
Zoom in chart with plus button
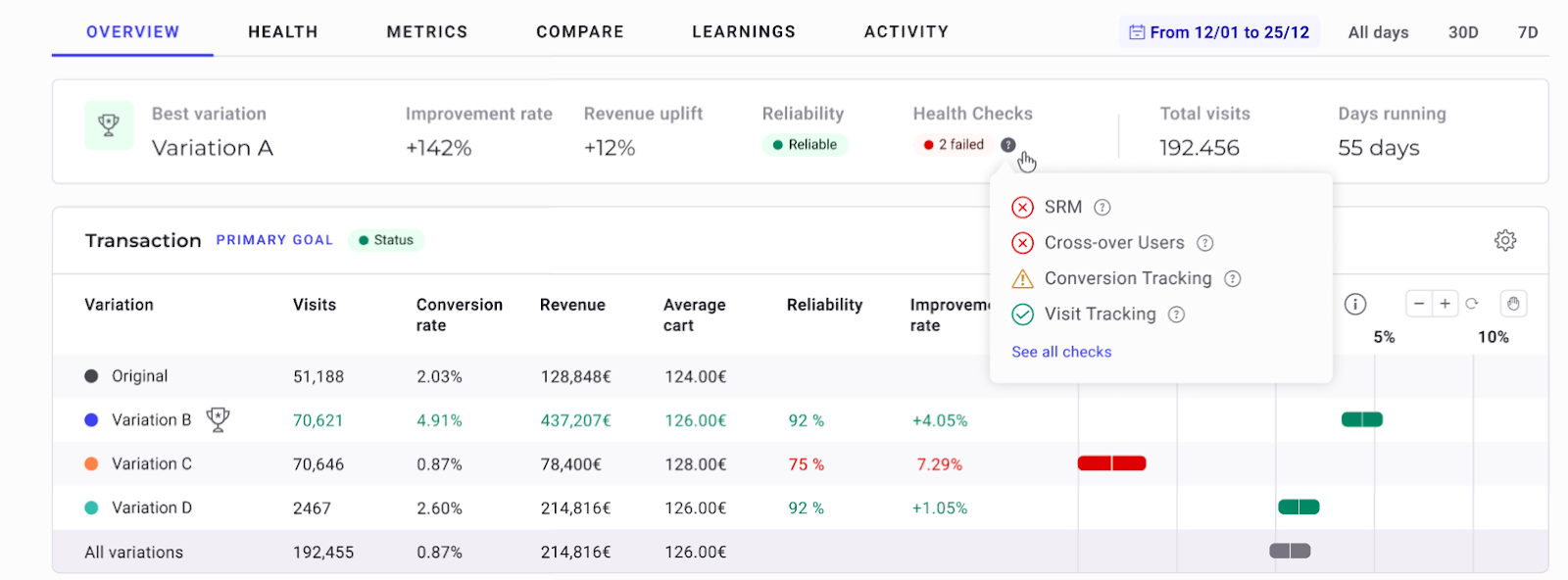[1445, 304]
